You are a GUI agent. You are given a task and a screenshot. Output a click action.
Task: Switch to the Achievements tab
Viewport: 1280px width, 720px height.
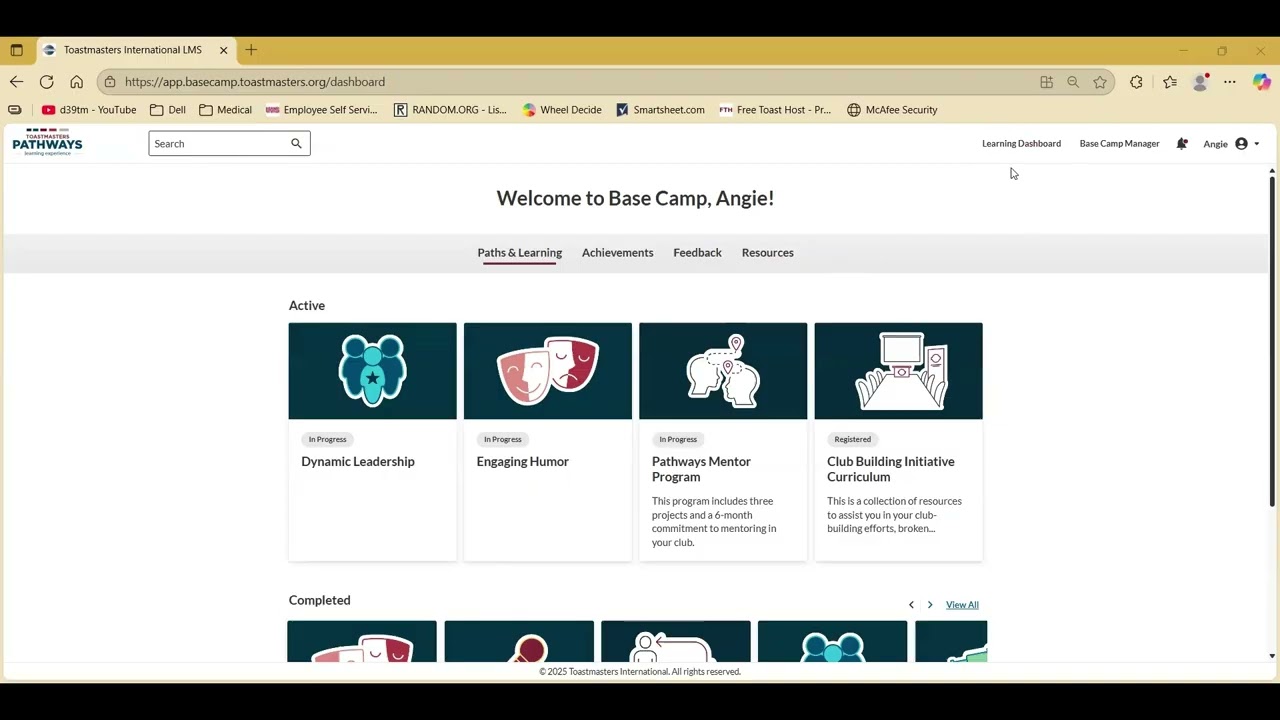[x=618, y=253]
